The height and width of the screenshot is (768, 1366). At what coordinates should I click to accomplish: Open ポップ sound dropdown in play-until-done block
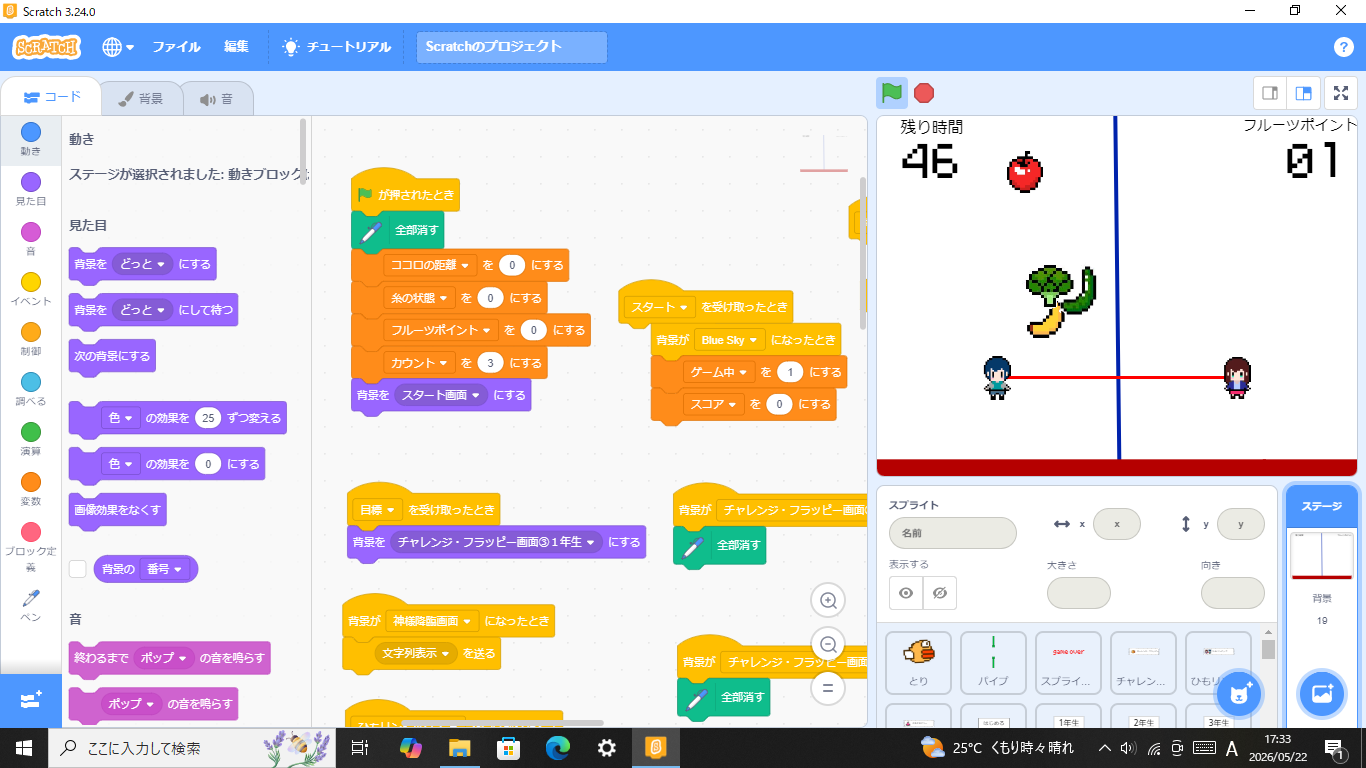click(183, 658)
